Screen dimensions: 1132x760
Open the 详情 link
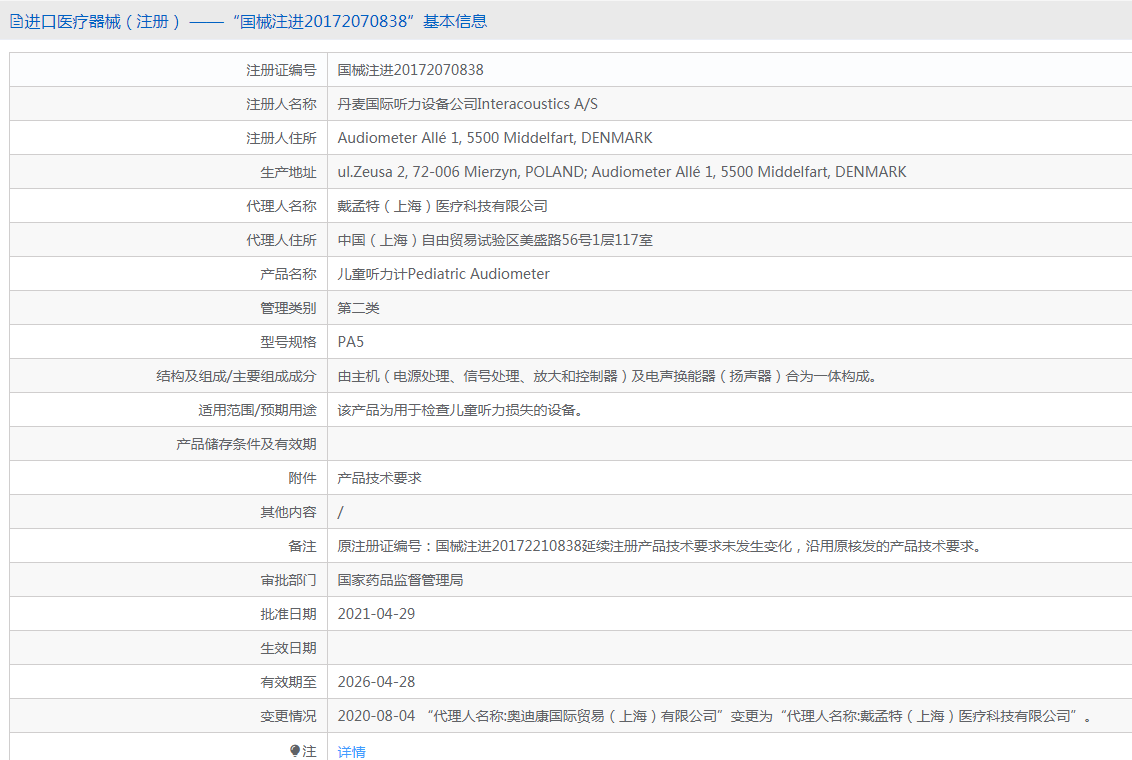point(351,751)
